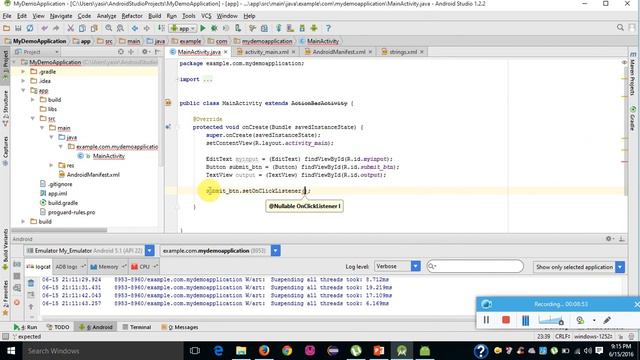Screen dimensions: 640x360
Task: Open the Run tool window
Action: pos(25,327)
